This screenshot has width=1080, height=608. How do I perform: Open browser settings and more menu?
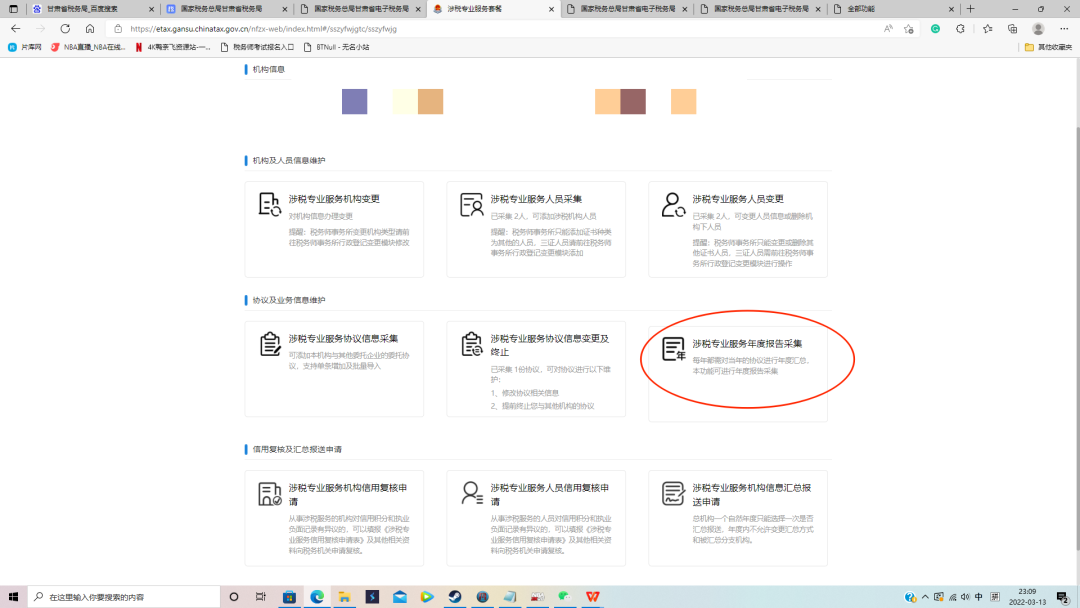pos(1064,29)
